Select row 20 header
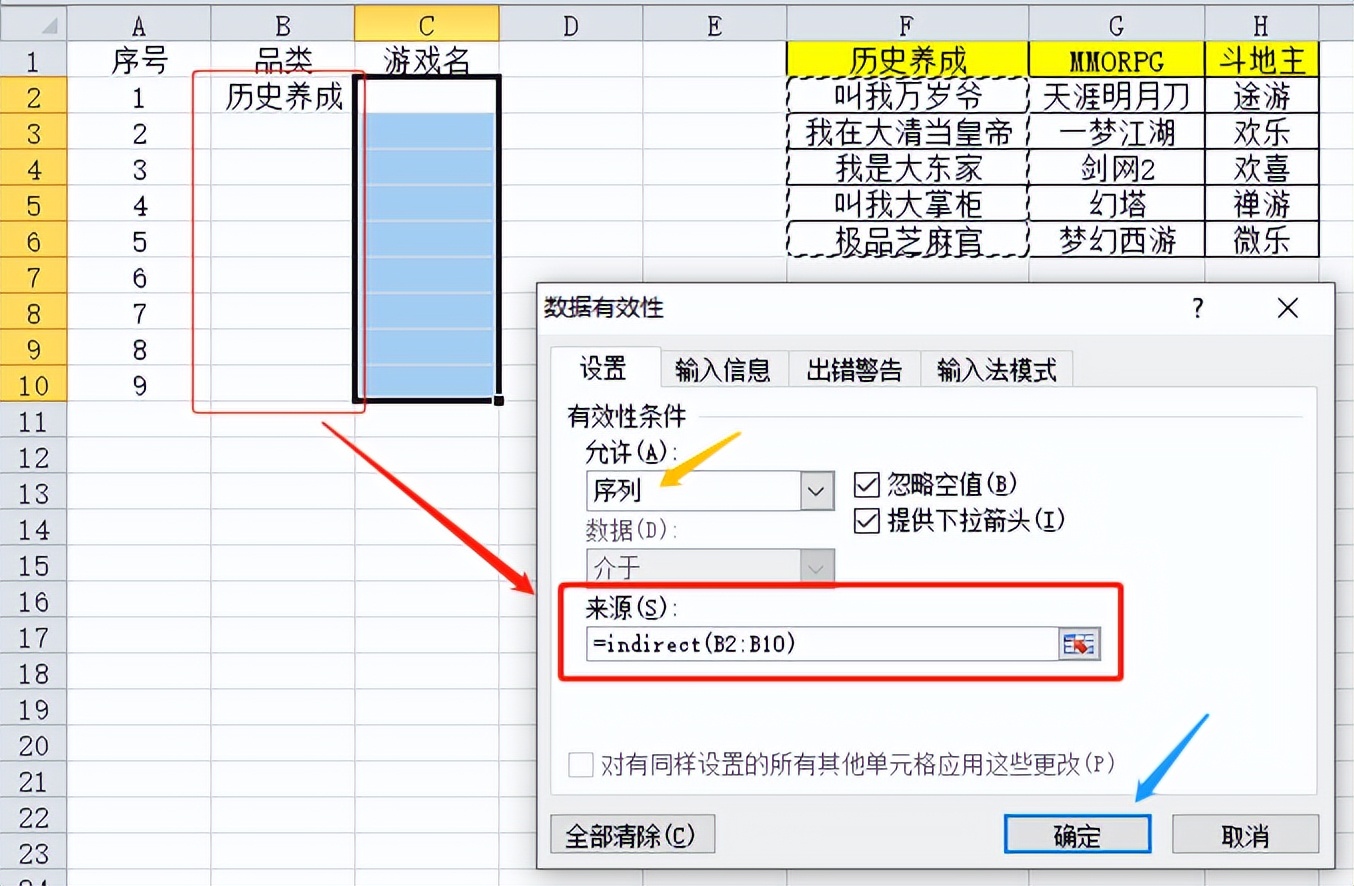The image size is (1354, 886). coord(33,745)
